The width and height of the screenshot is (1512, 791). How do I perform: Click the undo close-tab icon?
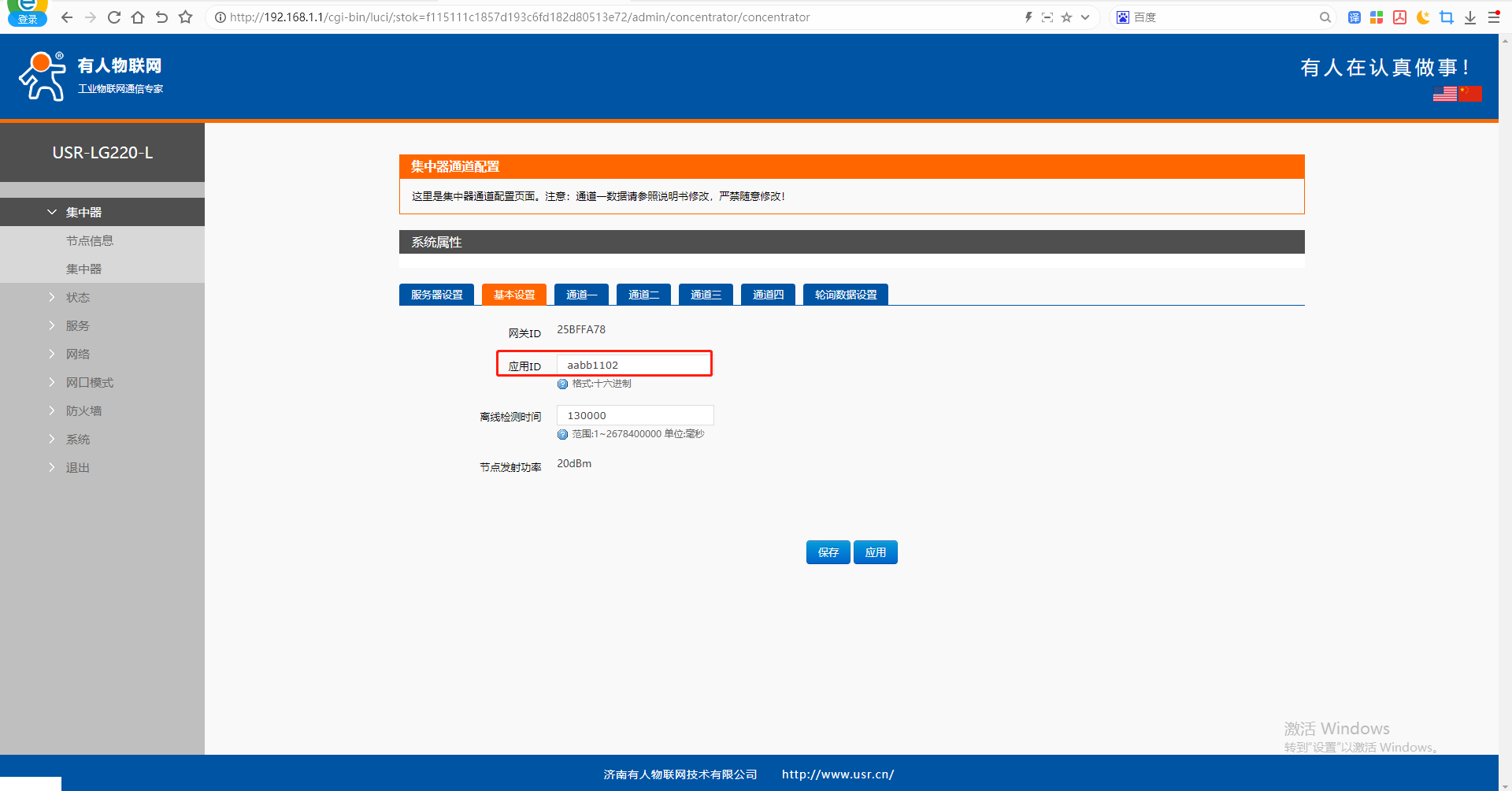(x=161, y=17)
